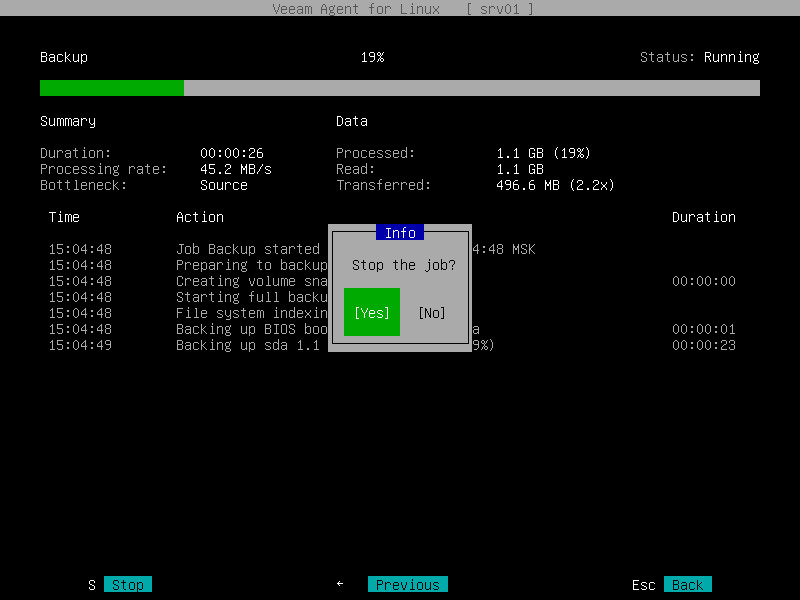The height and width of the screenshot is (600, 800).
Task: Dismiss the stop prompt with No
Action: click(x=431, y=312)
